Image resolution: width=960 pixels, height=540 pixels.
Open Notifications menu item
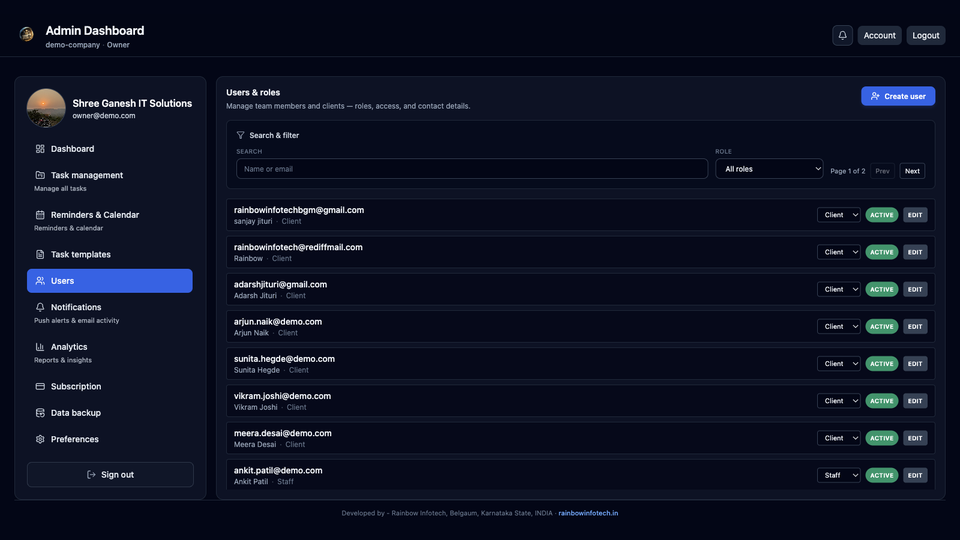point(110,313)
